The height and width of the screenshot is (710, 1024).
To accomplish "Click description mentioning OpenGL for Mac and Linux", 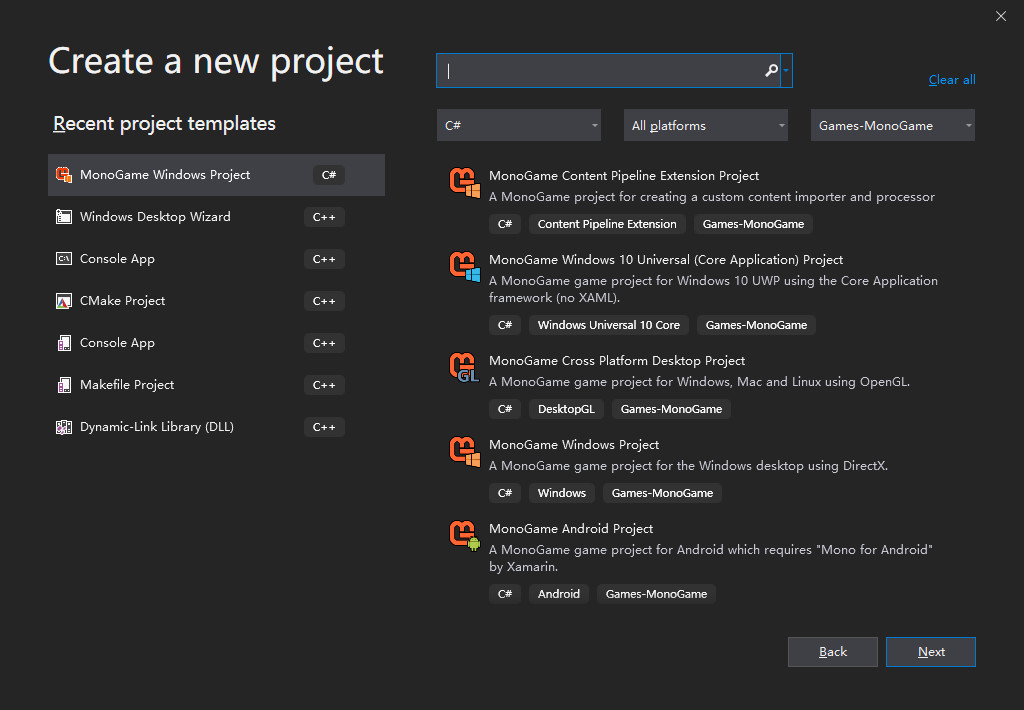I will [699, 381].
